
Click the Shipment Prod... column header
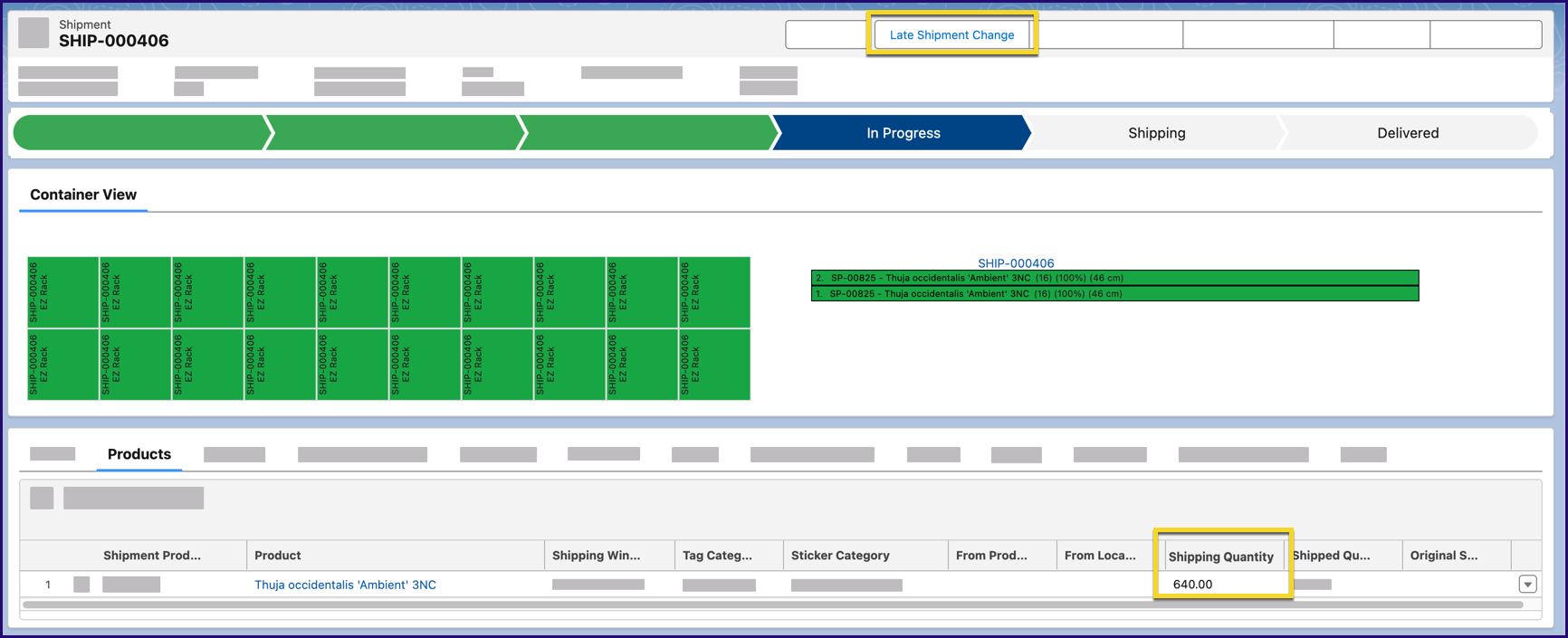coord(152,556)
